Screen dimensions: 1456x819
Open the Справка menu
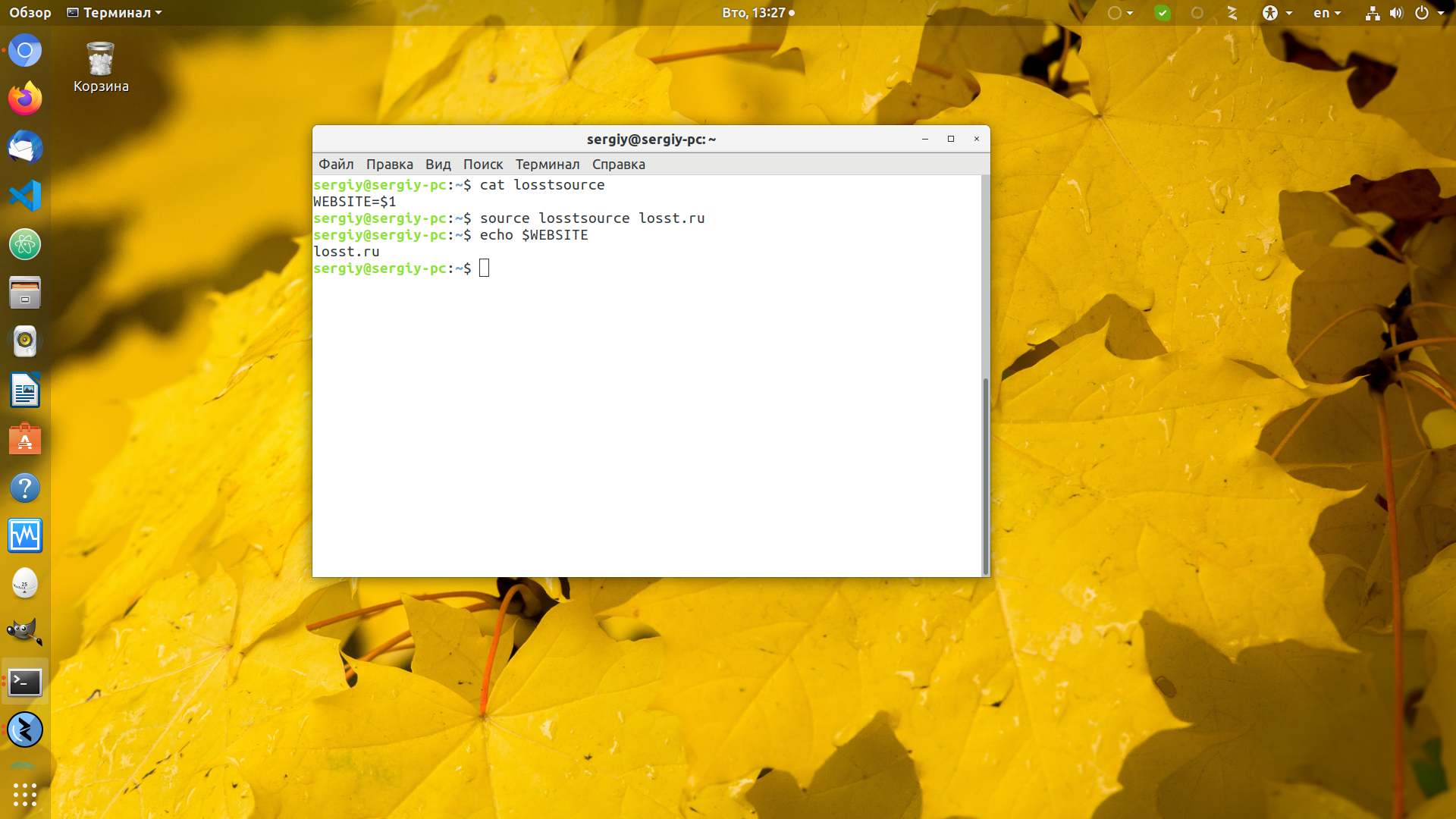[619, 165]
